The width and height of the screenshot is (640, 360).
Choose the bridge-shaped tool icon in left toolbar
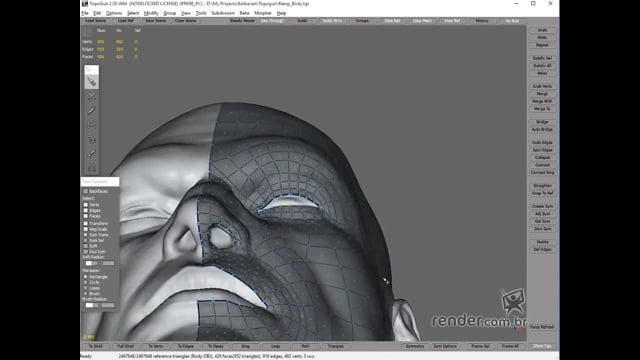point(91,124)
